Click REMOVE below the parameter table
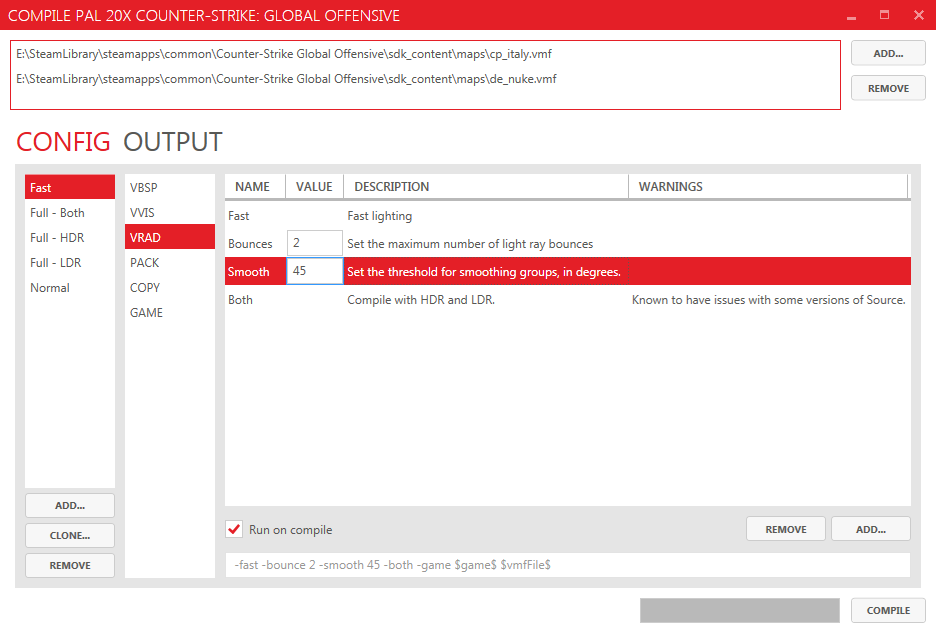936x633 pixels. [786, 529]
